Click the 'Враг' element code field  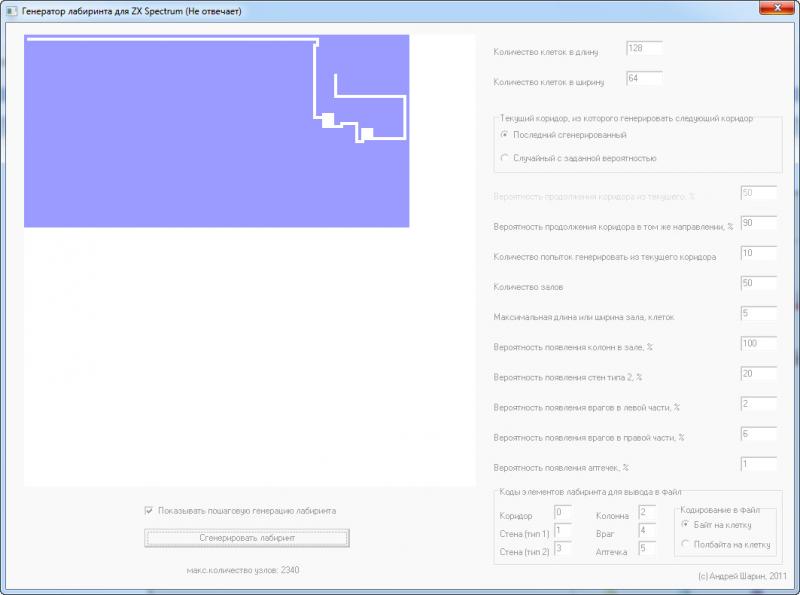tap(645, 530)
